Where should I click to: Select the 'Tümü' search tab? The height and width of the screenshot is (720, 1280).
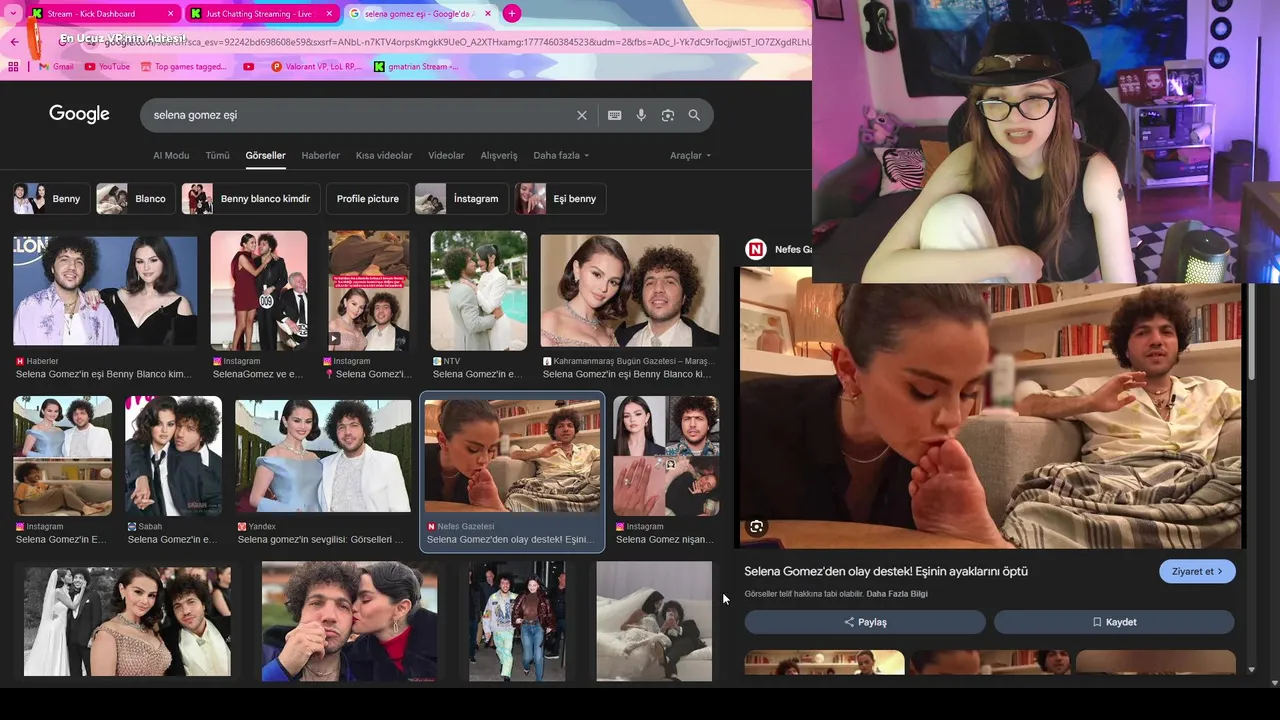tap(217, 156)
